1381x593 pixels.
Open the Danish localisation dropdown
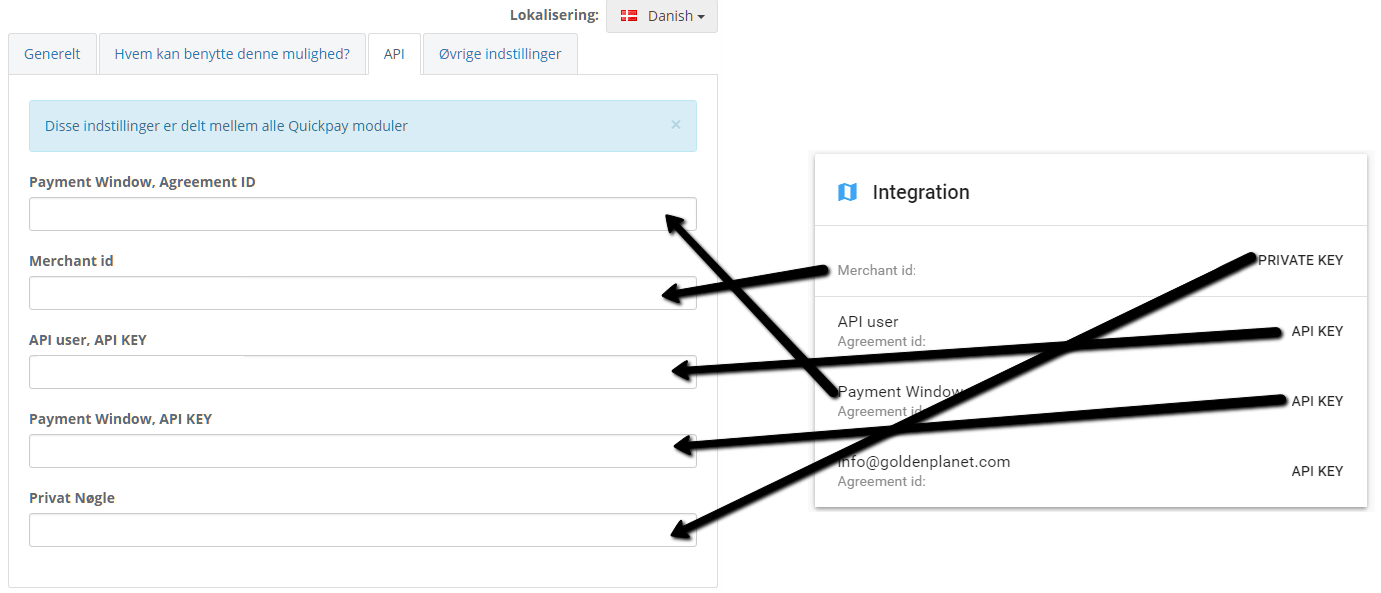(662, 16)
